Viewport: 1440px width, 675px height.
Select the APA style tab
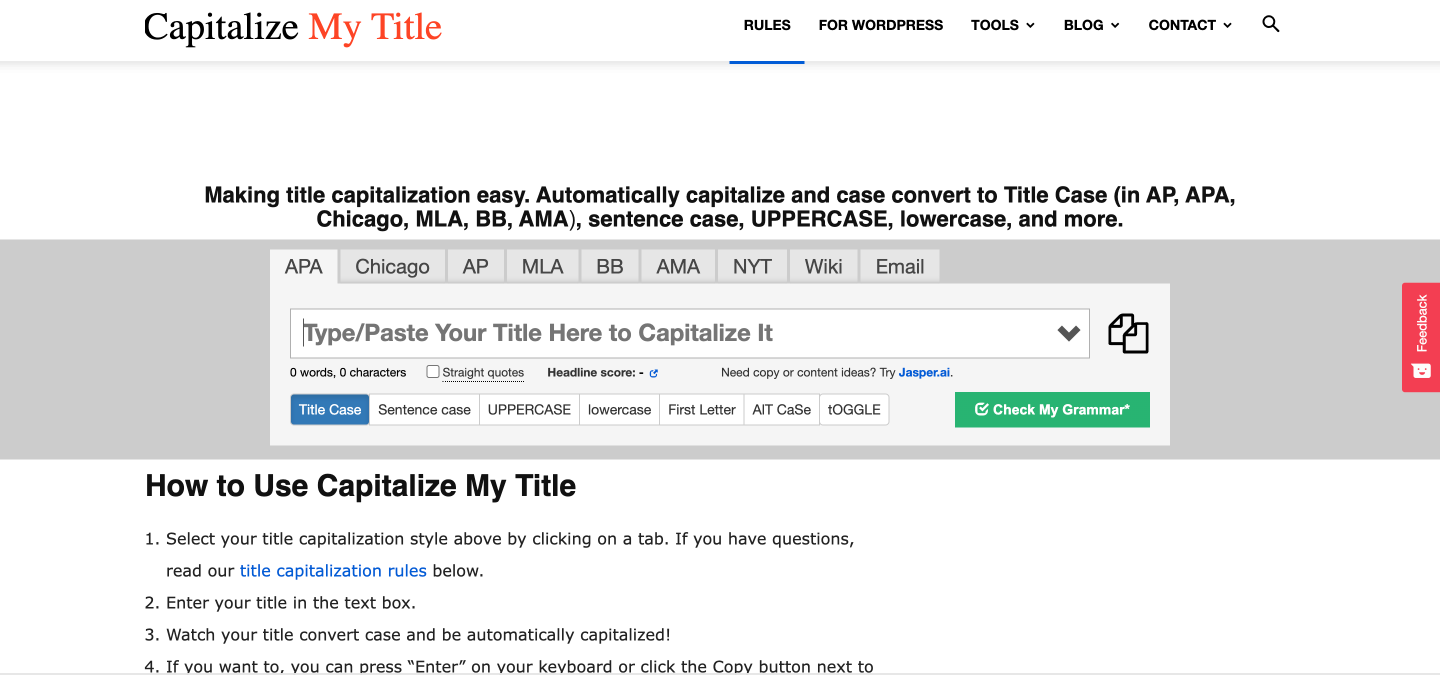click(x=304, y=266)
